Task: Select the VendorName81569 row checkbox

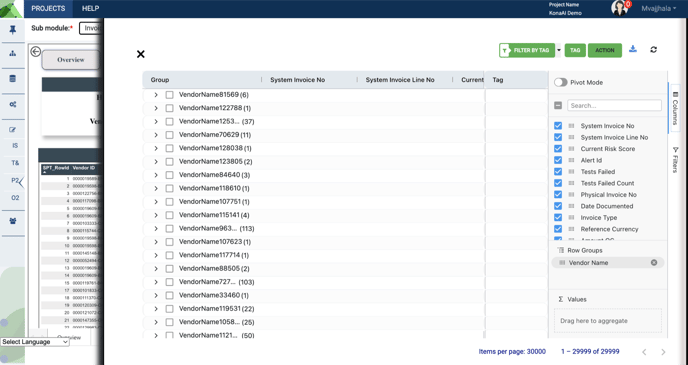Action: [x=169, y=95]
